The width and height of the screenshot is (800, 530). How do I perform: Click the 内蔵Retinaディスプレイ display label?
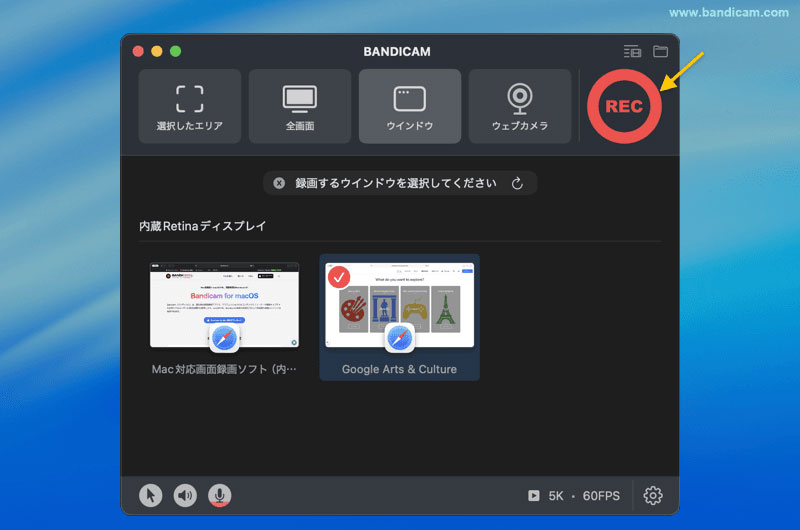(203, 226)
